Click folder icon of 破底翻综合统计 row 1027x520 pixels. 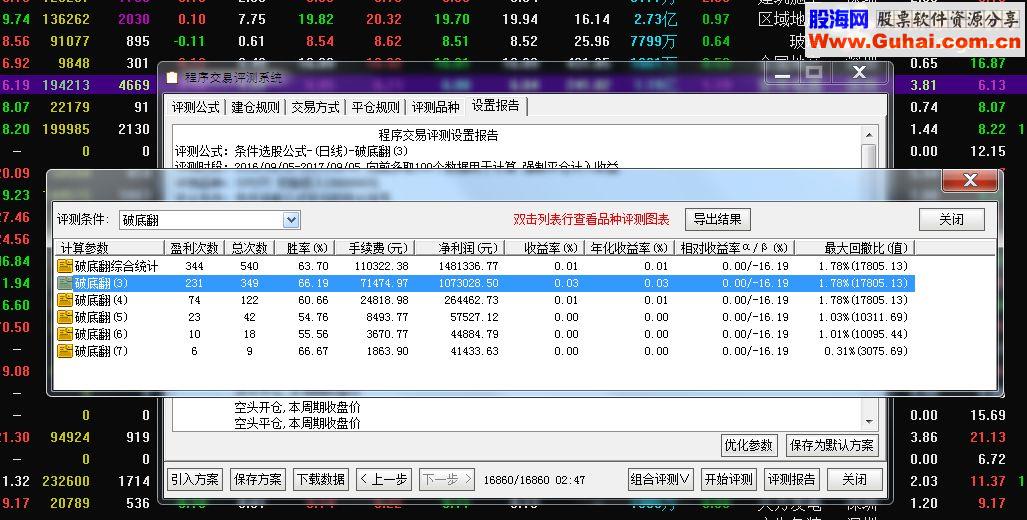point(64,266)
